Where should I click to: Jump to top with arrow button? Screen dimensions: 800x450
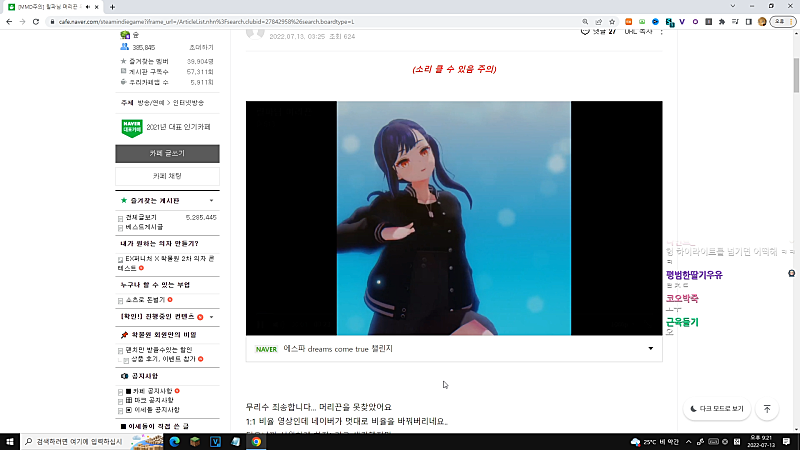[x=767, y=409]
